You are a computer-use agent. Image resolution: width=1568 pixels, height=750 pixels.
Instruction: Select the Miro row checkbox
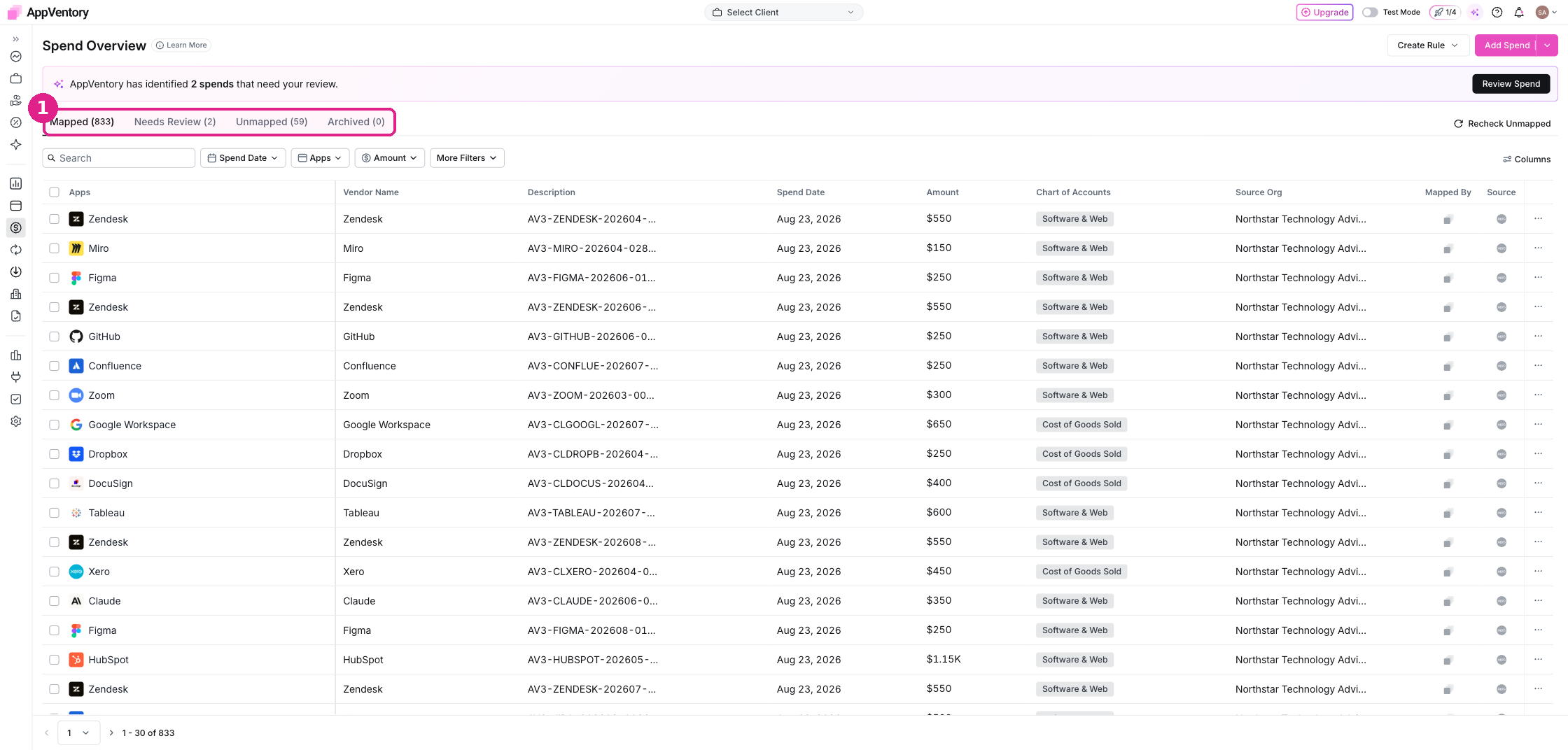pos(54,248)
